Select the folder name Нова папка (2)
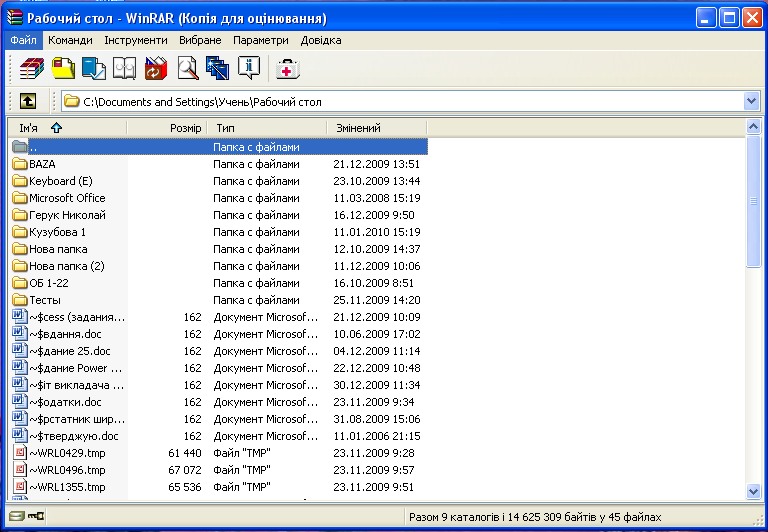768x532 pixels. [x=67, y=266]
